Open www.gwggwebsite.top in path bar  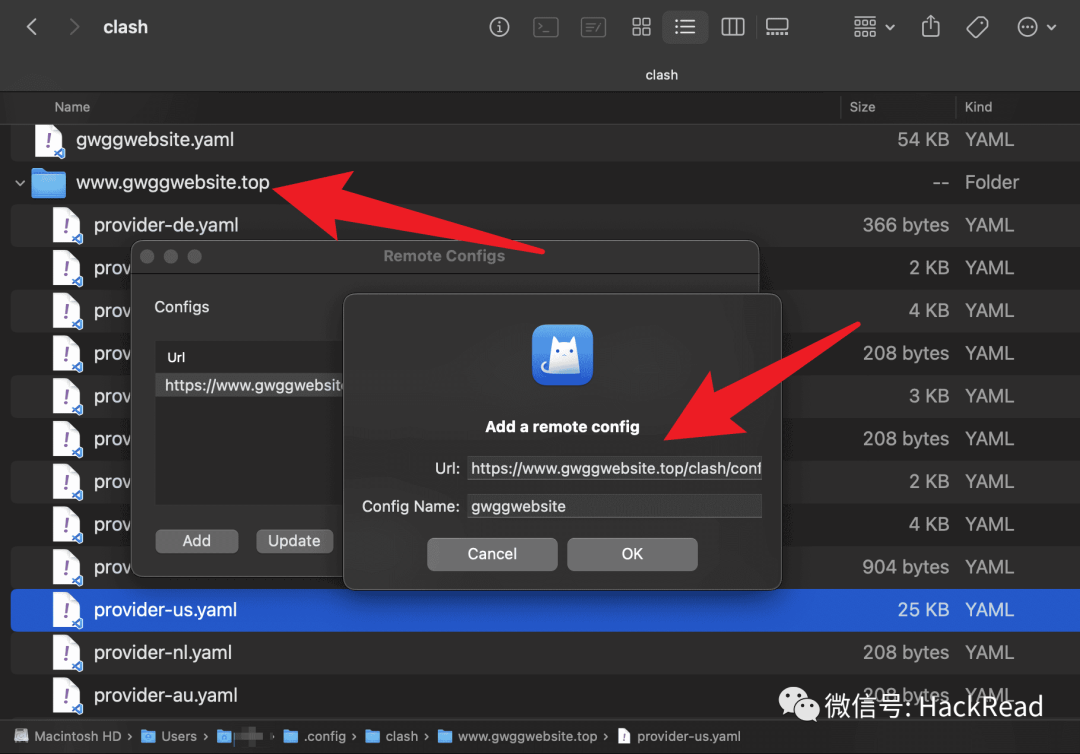pos(518,736)
